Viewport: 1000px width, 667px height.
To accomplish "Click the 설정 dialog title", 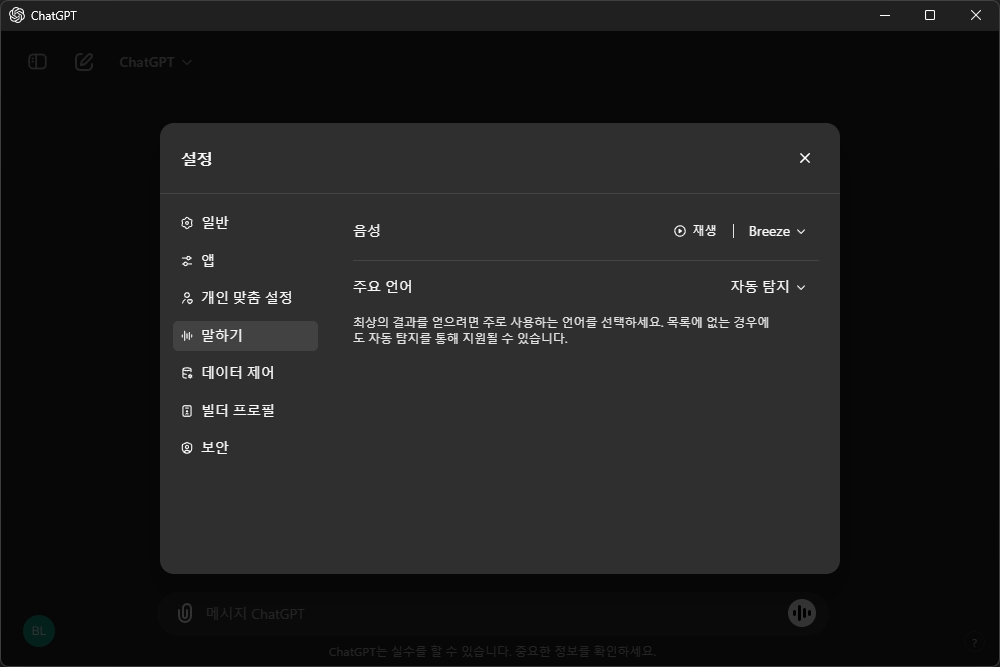I will pos(196,159).
